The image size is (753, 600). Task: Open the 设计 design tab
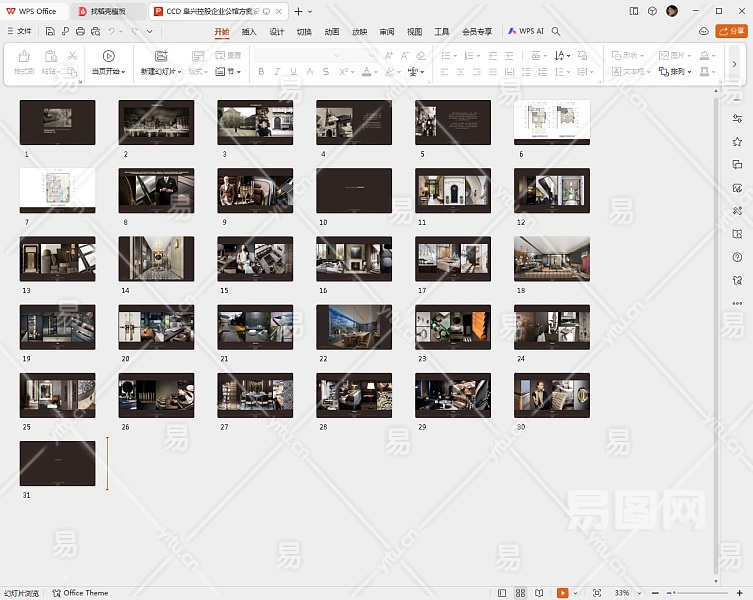click(277, 31)
